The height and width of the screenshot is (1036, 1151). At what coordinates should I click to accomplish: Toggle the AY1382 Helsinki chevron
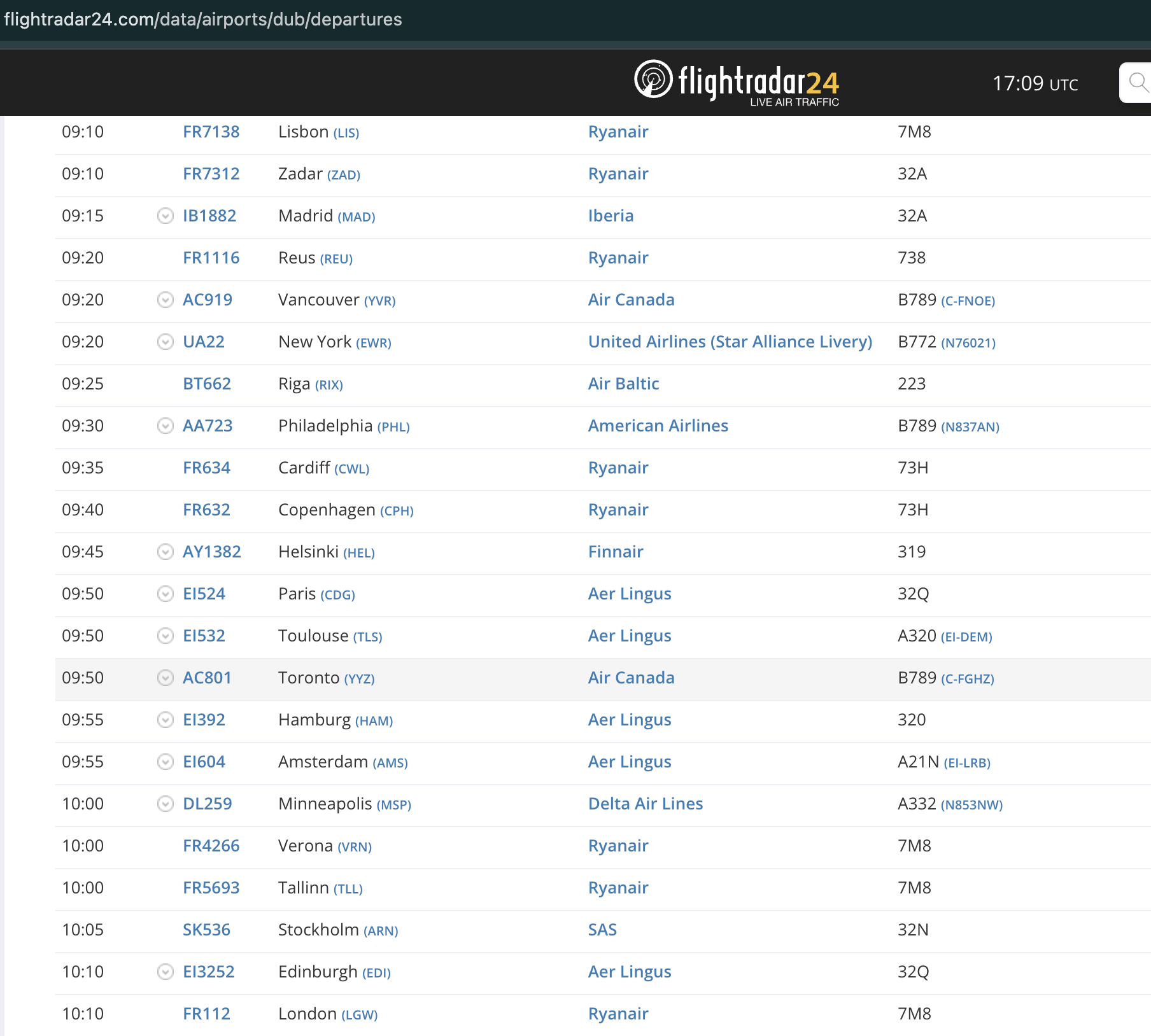(165, 552)
